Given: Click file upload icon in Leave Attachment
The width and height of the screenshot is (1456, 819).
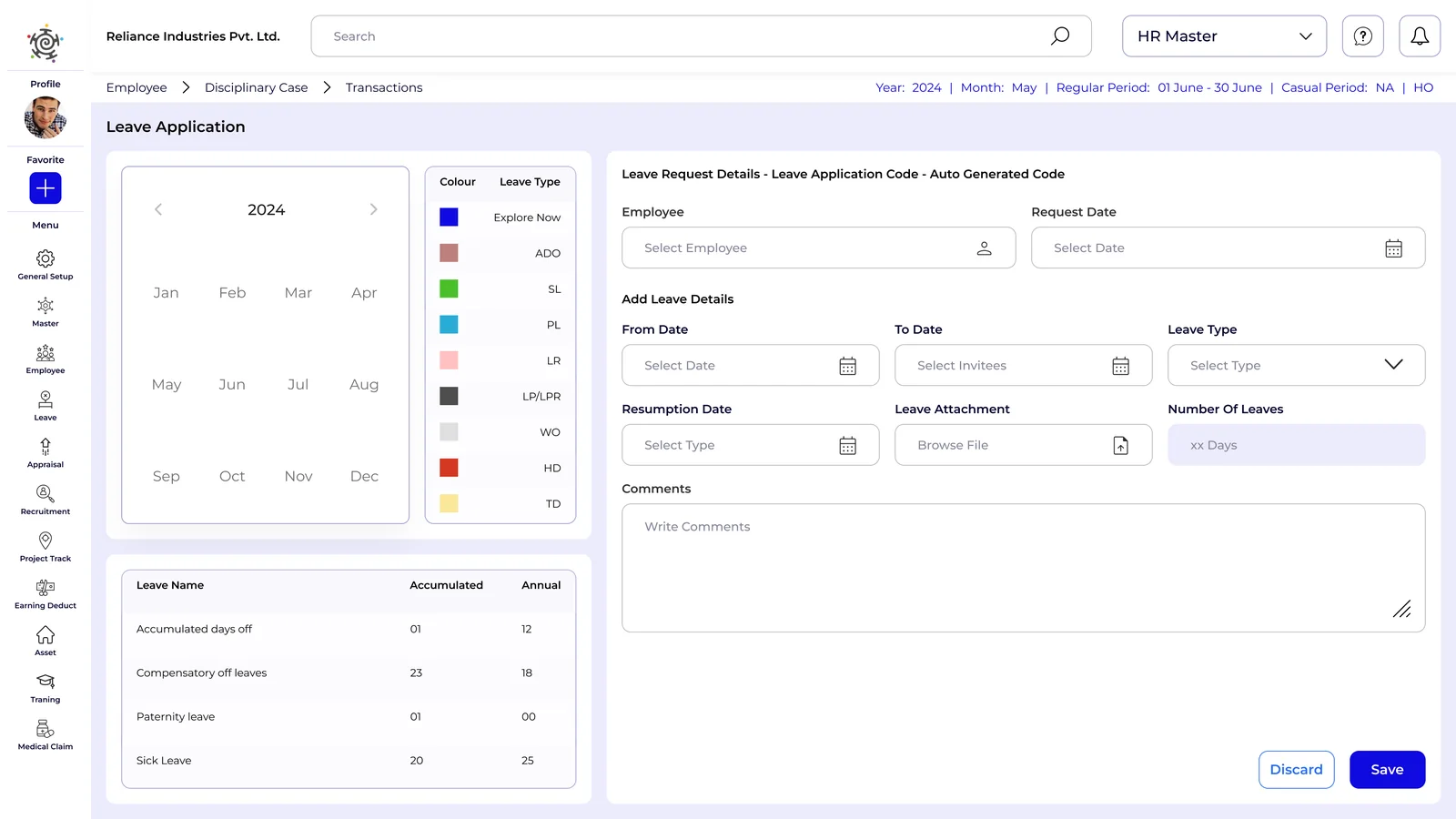Looking at the screenshot, I should click(x=1120, y=445).
